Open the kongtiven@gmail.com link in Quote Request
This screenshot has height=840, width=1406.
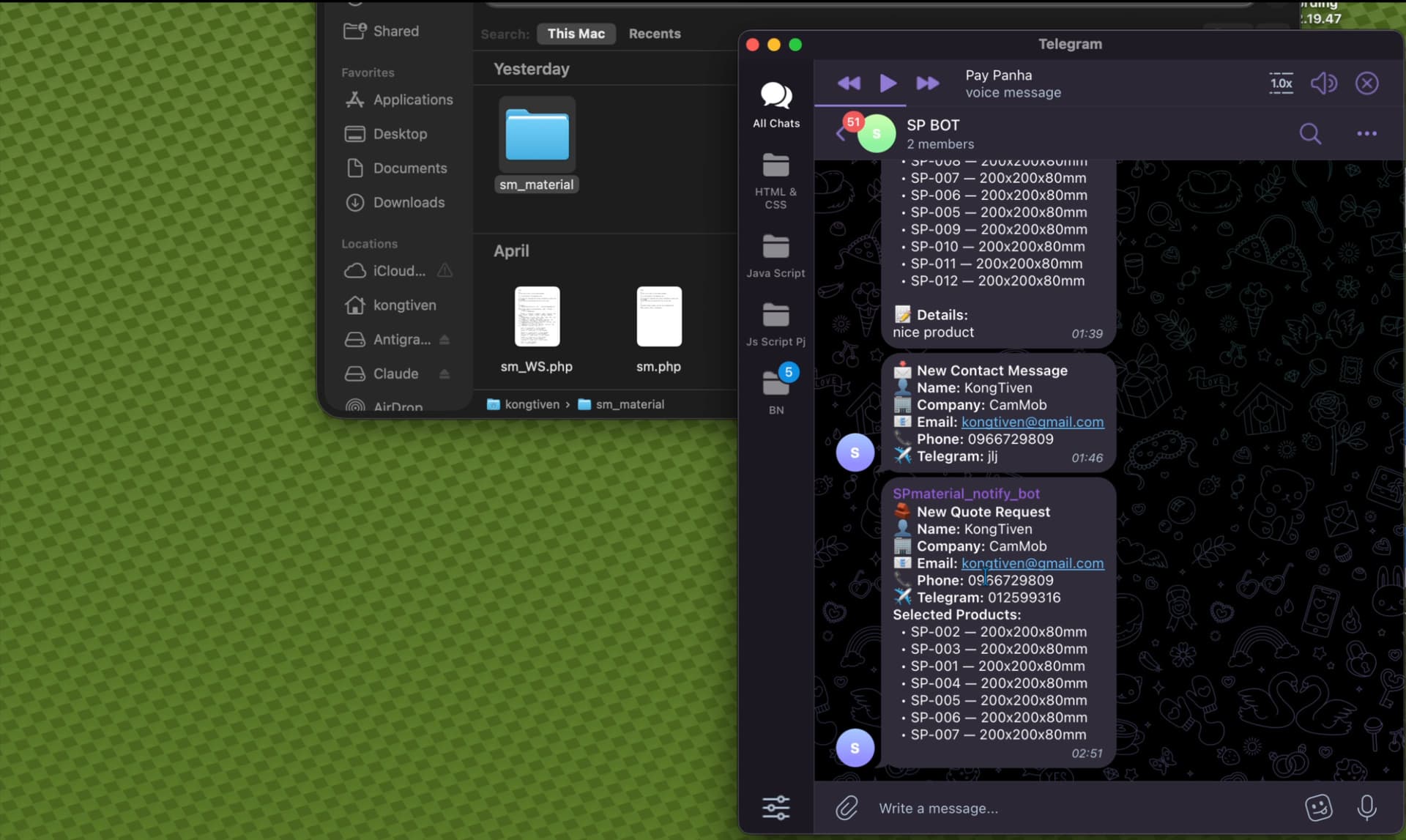(1033, 563)
